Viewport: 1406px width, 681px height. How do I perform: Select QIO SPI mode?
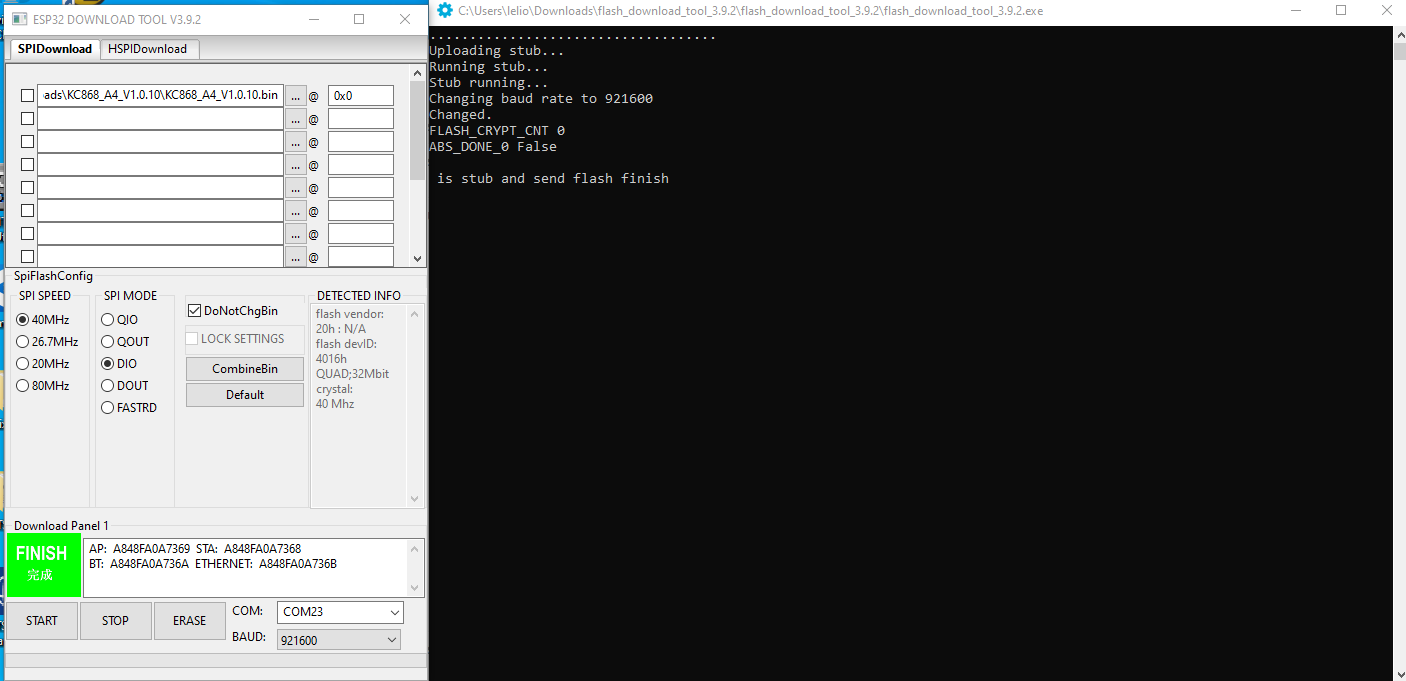tap(108, 320)
